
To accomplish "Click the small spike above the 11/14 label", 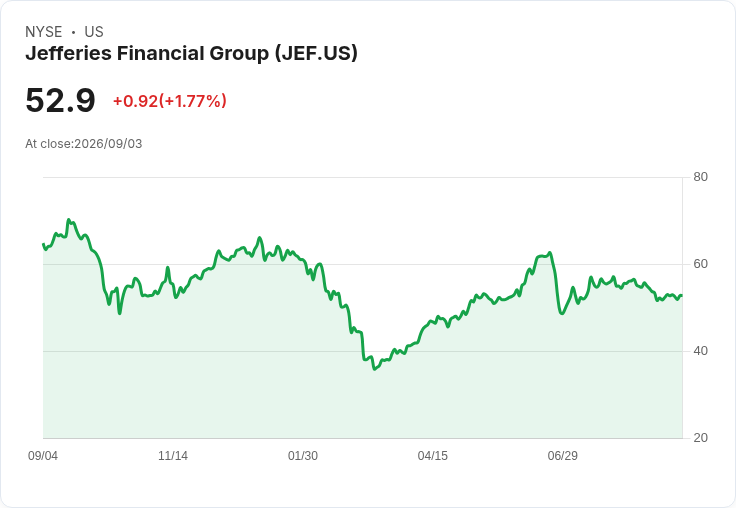I will pos(168,268).
